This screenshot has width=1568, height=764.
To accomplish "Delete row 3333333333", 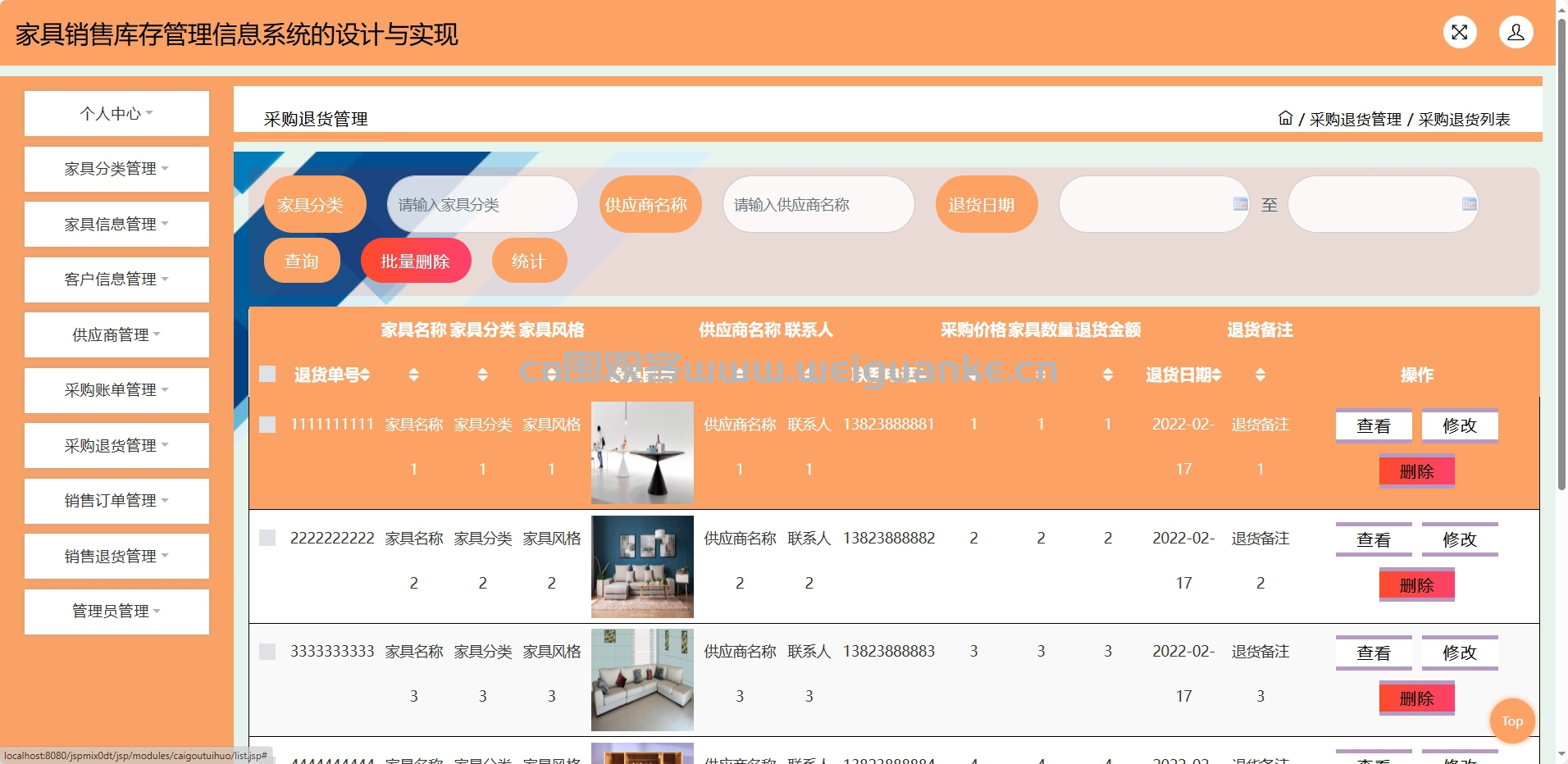I will click(x=1416, y=698).
